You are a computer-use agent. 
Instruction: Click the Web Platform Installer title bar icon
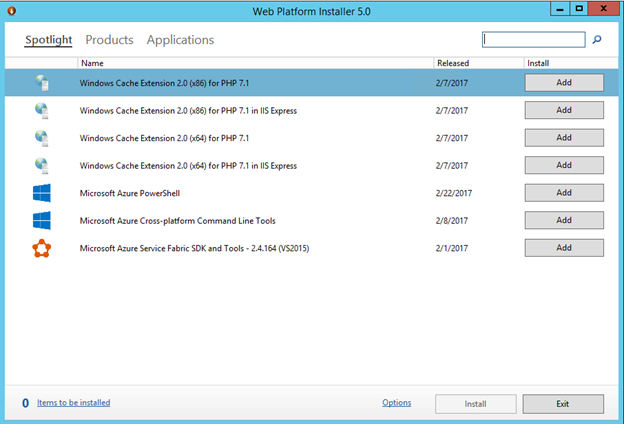click(x=13, y=10)
